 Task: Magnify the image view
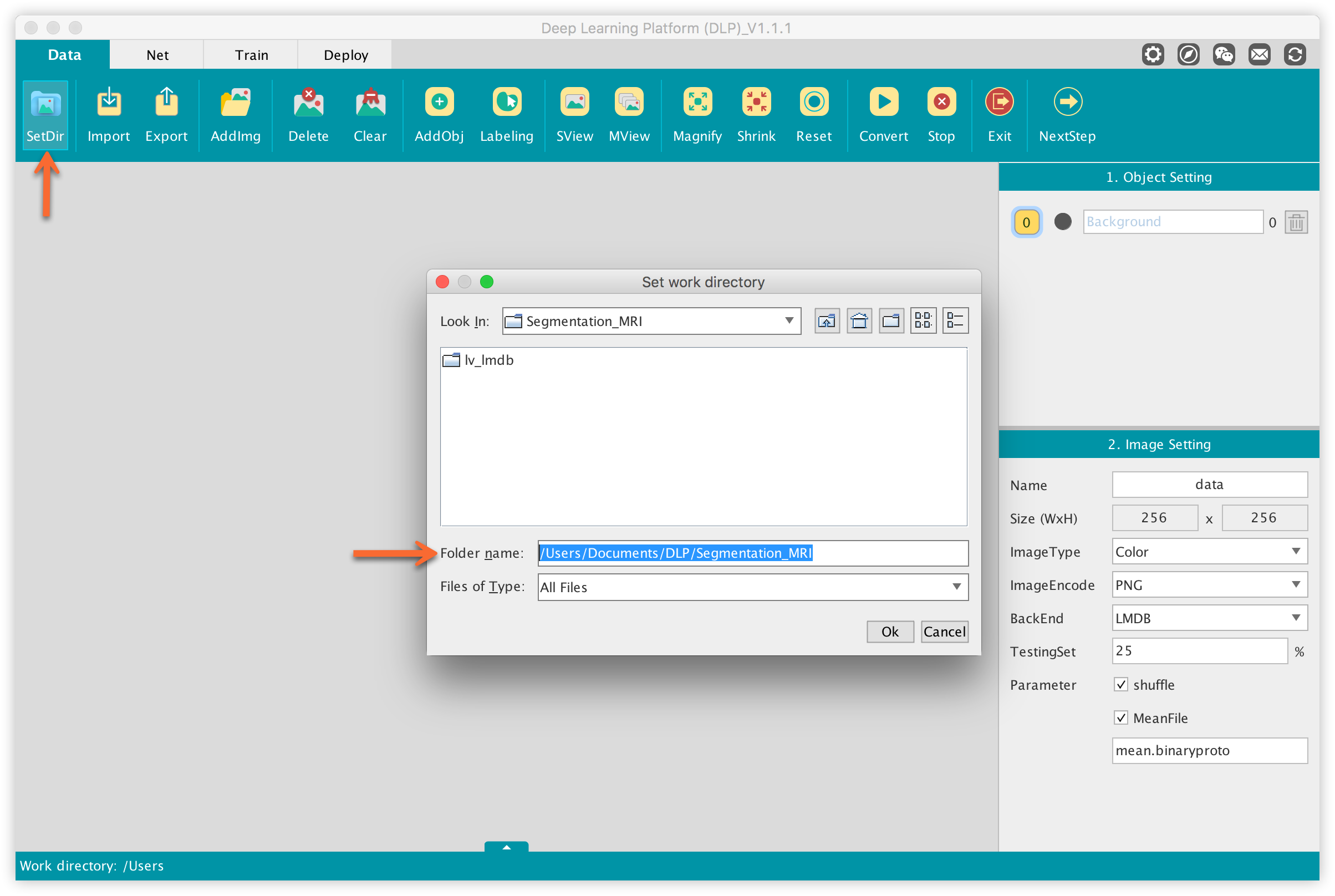point(697,114)
